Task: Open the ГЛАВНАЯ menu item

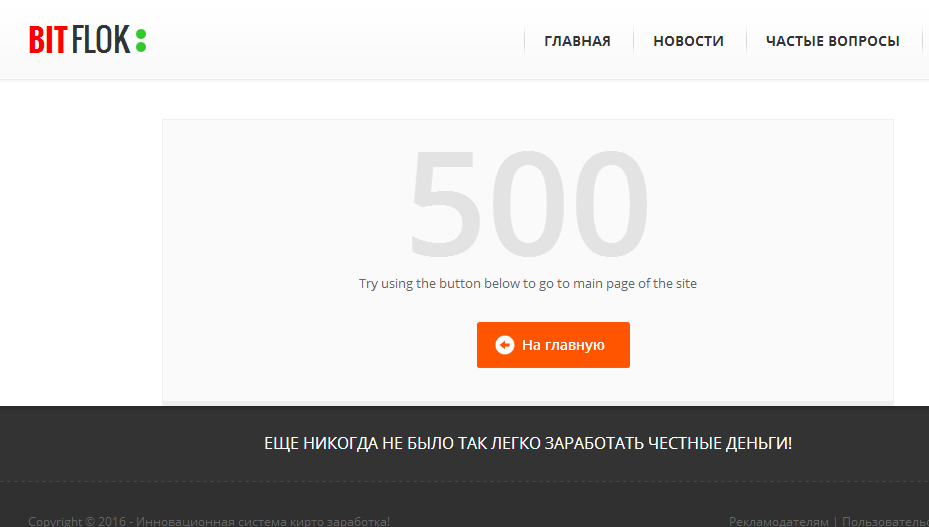Action: click(578, 41)
